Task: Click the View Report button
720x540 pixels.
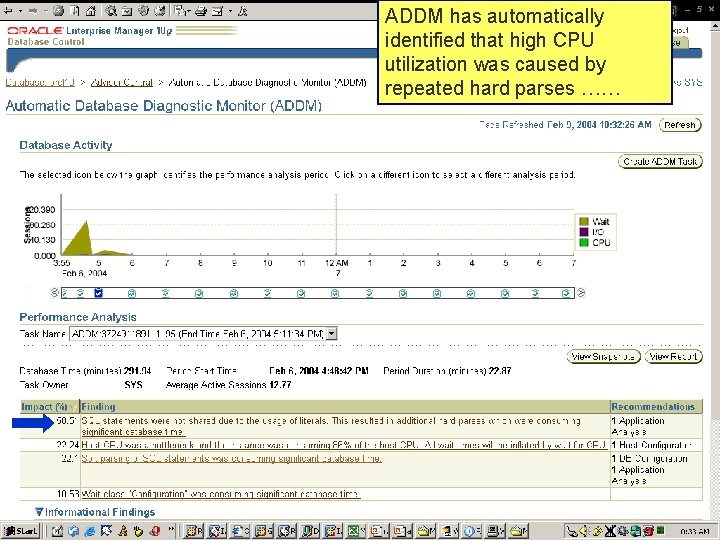Action: click(x=674, y=357)
